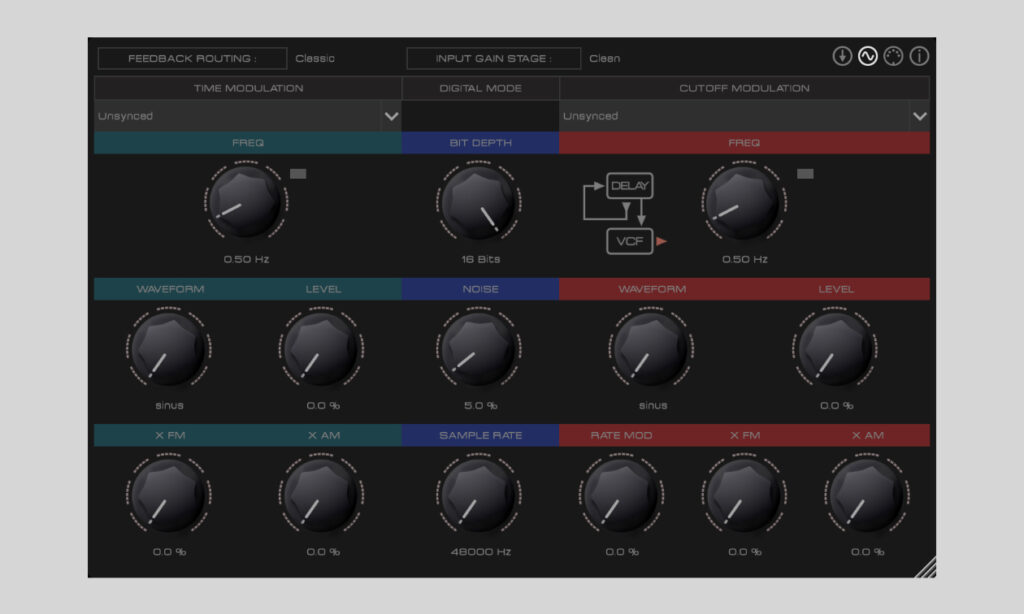This screenshot has width=1024, height=614.
Task: Click the Cutoff Modulation X AM knob
Action: click(867, 494)
